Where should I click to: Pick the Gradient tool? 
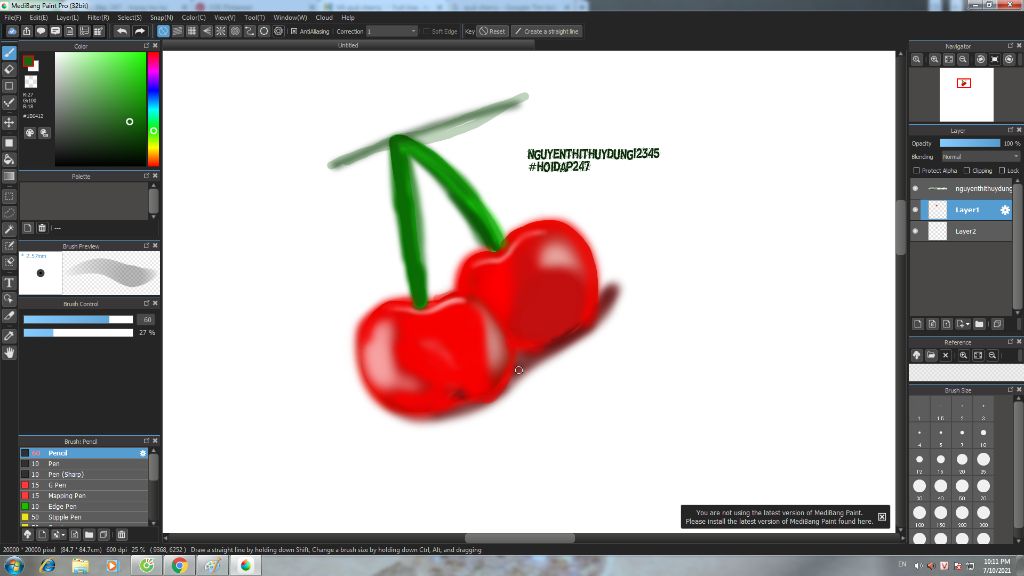coord(9,176)
